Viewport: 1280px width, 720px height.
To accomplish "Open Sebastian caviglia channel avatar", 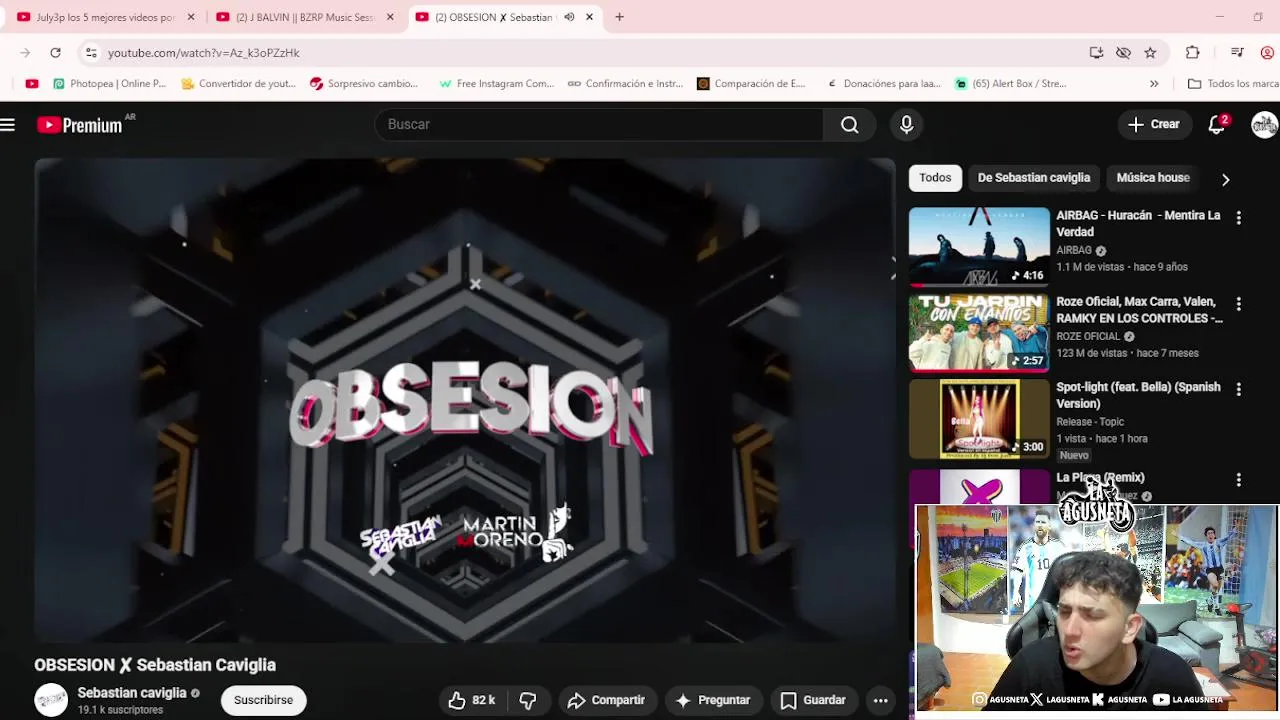I will click(51, 700).
